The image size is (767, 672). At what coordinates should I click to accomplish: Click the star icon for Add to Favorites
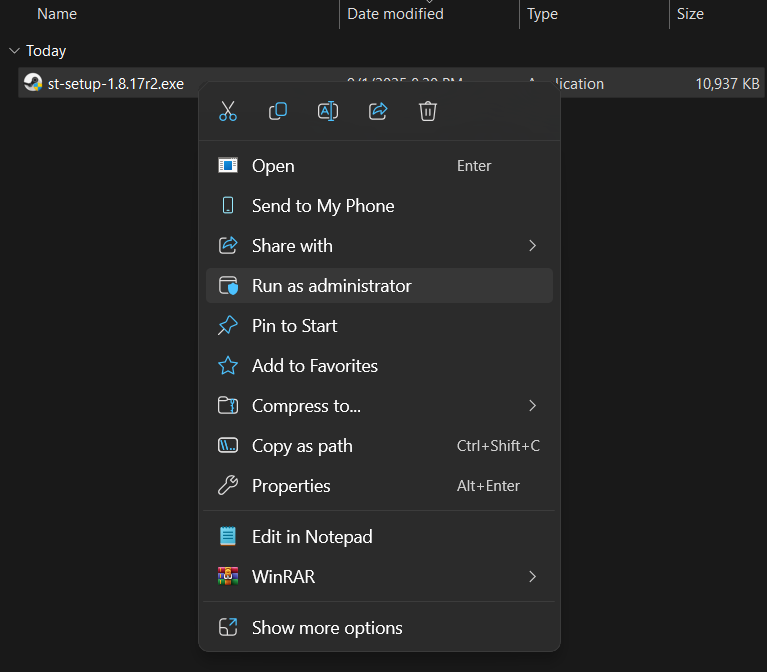tap(228, 365)
